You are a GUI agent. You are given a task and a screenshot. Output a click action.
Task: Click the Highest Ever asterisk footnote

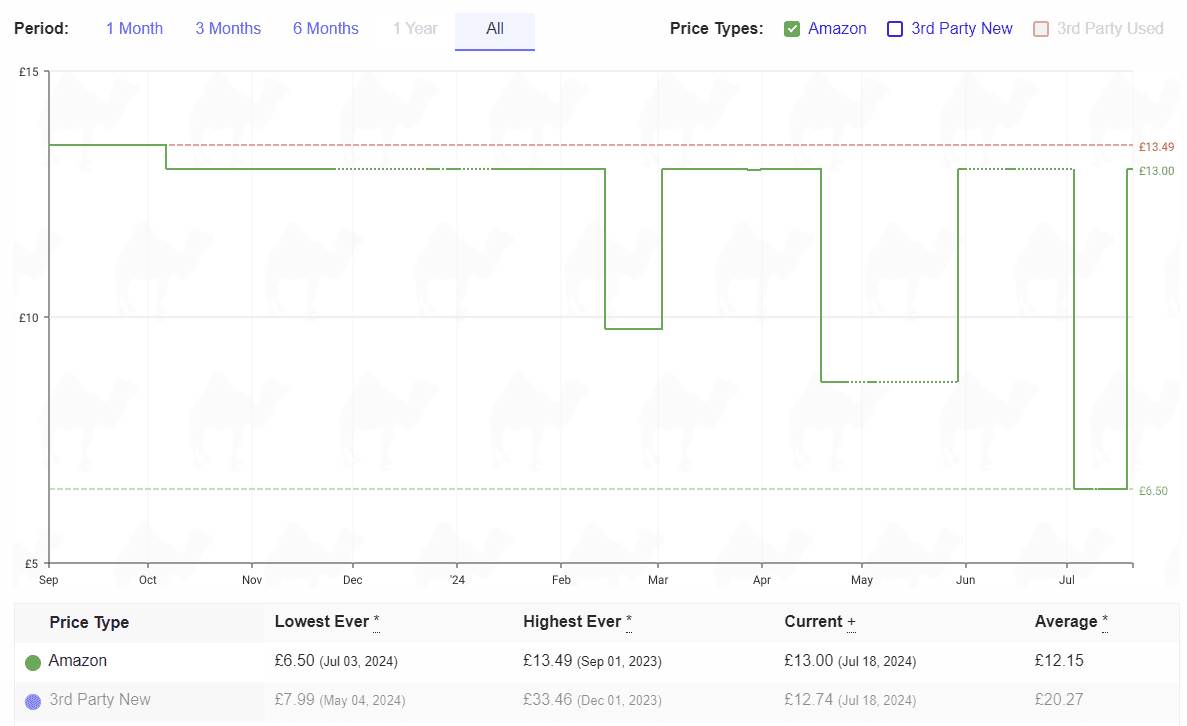click(628, 623)
